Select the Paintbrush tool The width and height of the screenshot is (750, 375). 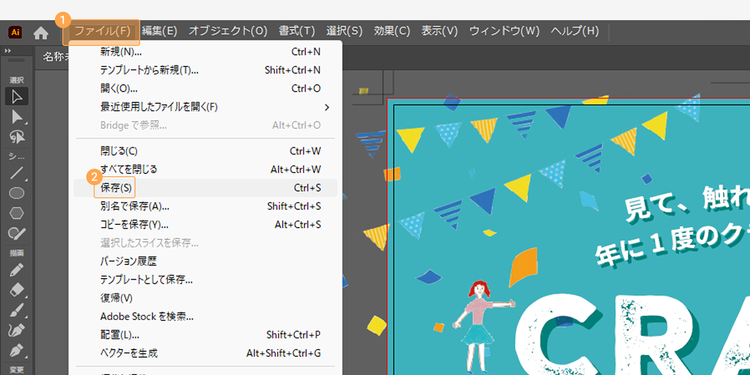pos(17,309)
